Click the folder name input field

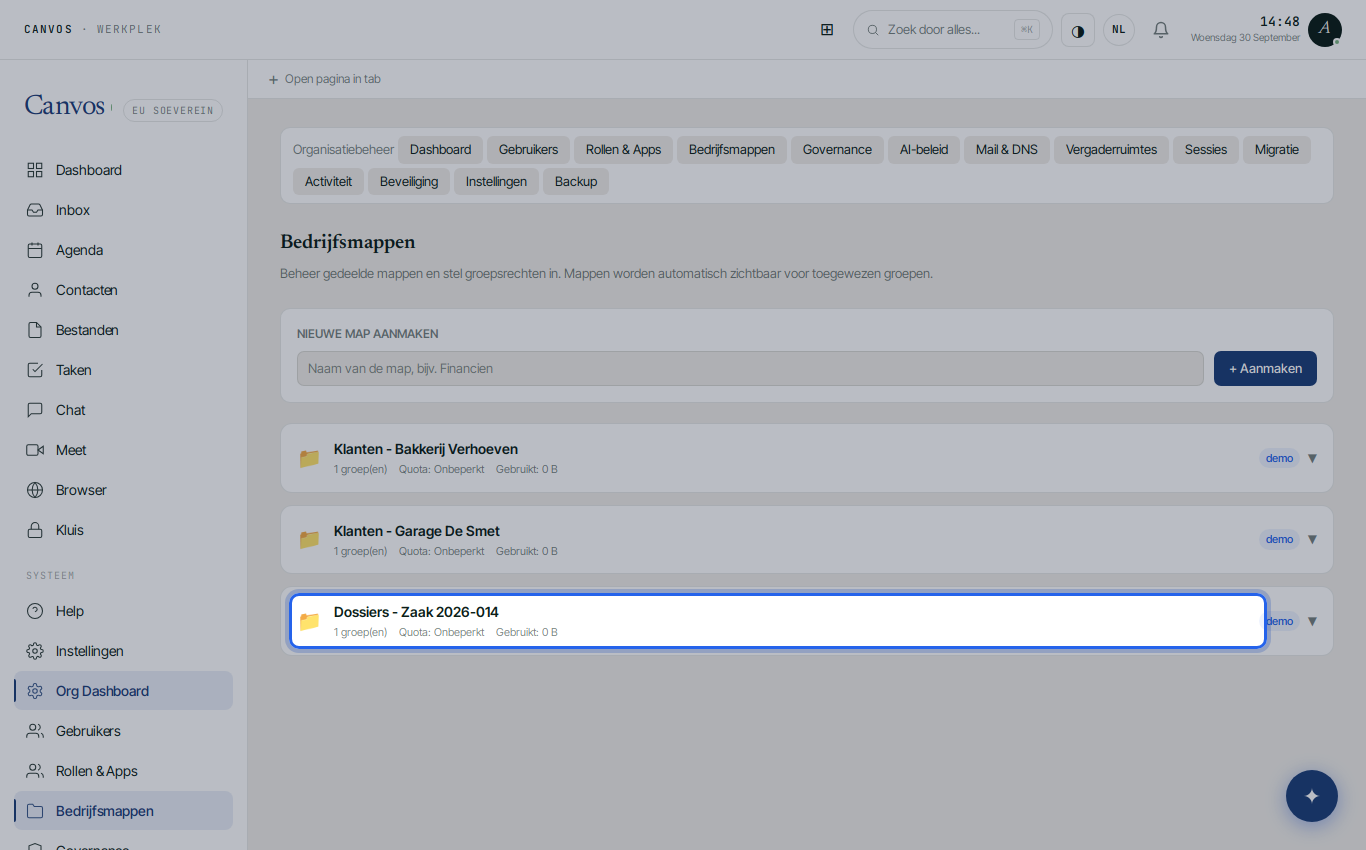750,368
